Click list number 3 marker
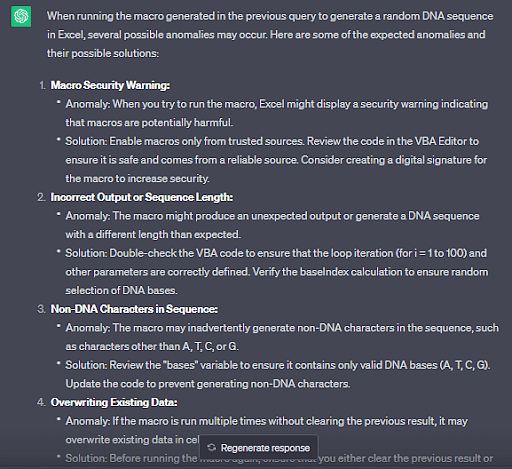Viewport: 512px width, 469px height. point(41,309)
